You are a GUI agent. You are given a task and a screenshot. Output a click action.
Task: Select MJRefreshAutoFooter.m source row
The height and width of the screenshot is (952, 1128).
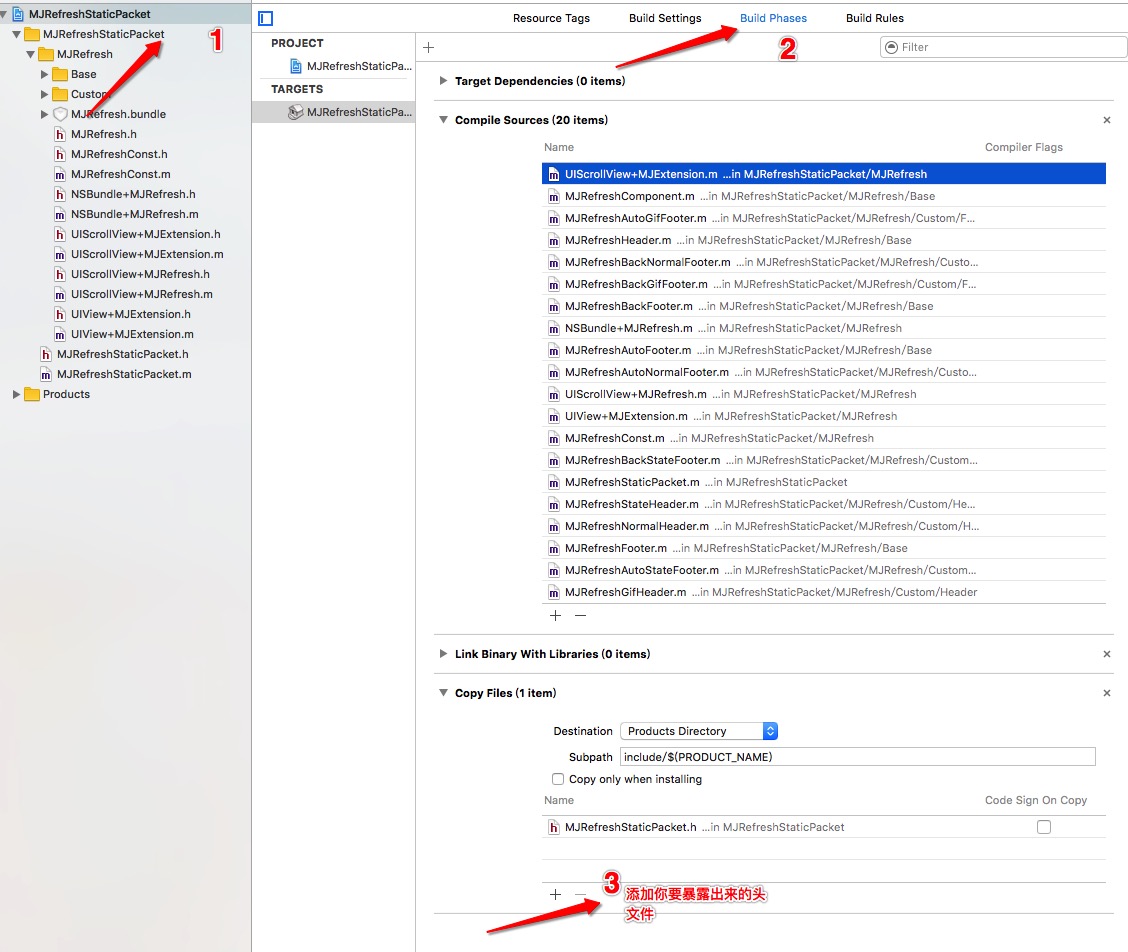(x=824, y=350)
